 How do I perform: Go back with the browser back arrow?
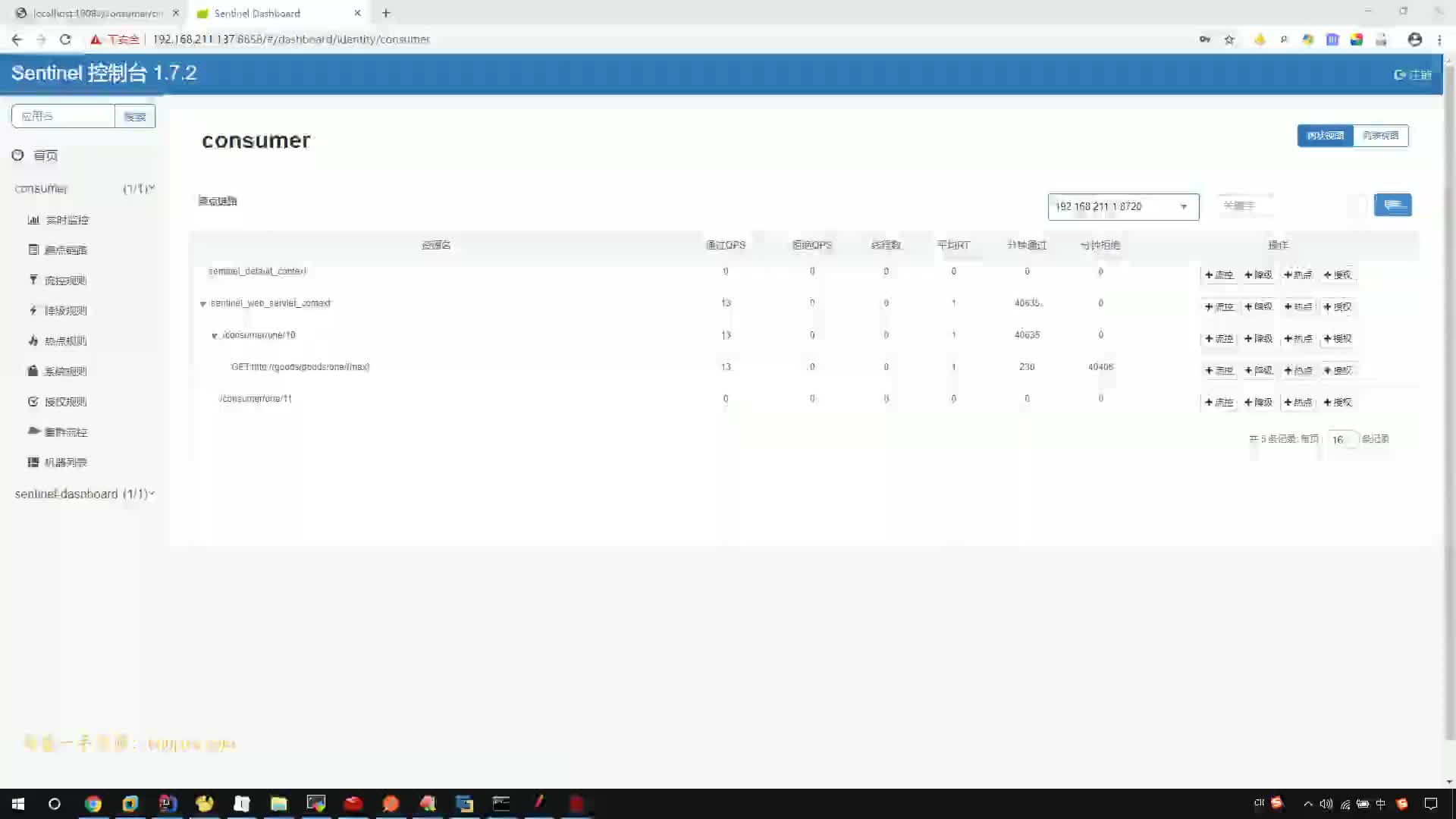[17, 39]
